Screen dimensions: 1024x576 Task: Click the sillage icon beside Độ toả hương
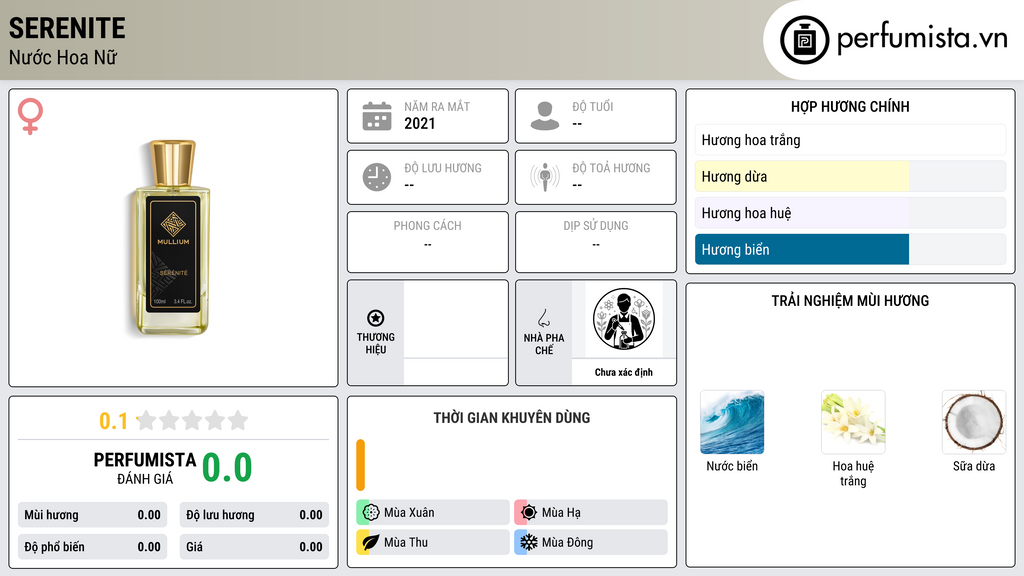[545, 177]
